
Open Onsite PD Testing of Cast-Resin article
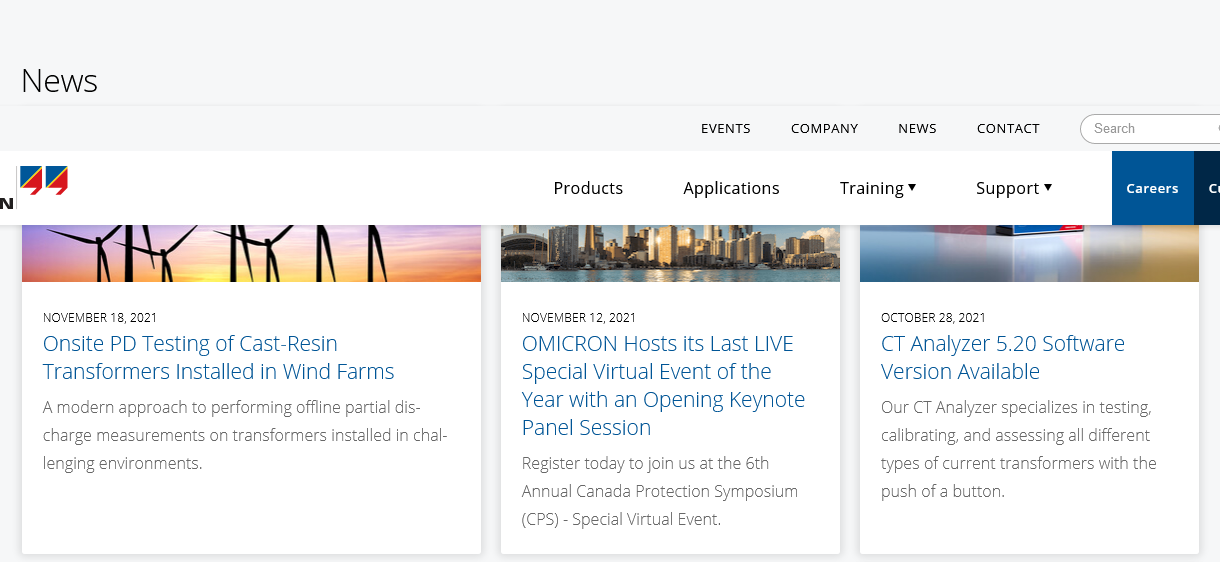(219, 357)
